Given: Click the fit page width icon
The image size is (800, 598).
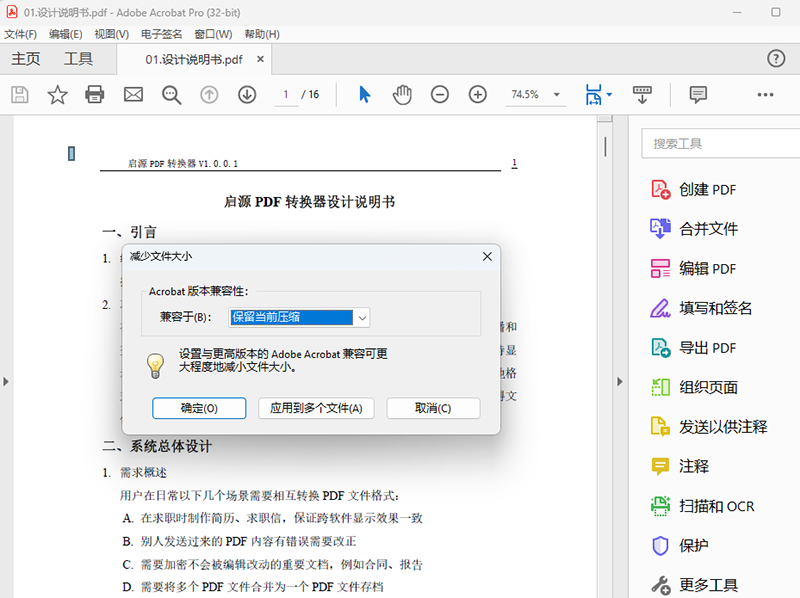Looking at the screenshot, I should tap(593, 95).
